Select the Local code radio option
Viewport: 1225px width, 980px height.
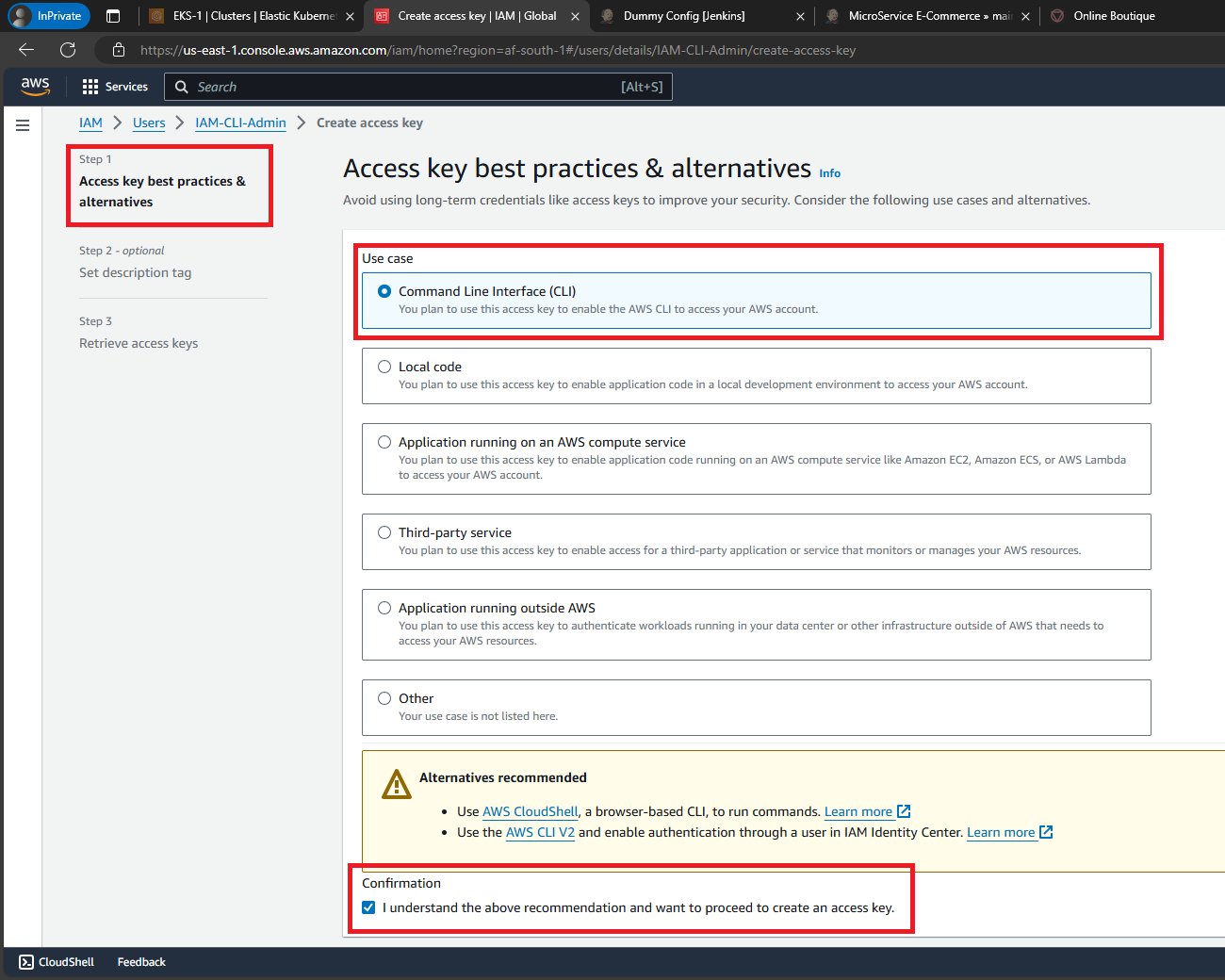click(384, 367)
